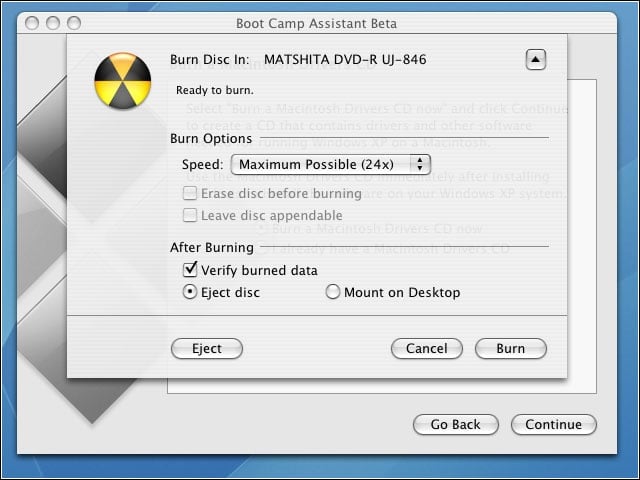
Task: Click the window zoom button
Action: pos(74,23)
